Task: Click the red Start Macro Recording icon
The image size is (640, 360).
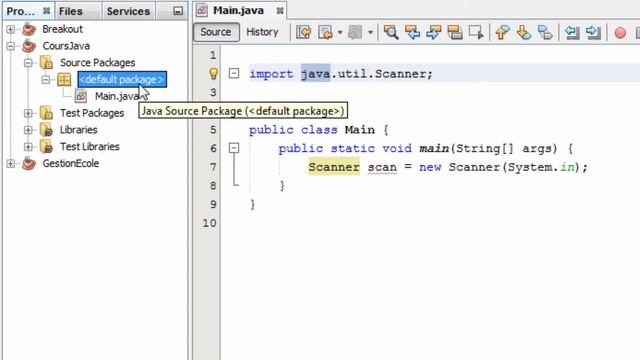Action: (x=620, y=33)
